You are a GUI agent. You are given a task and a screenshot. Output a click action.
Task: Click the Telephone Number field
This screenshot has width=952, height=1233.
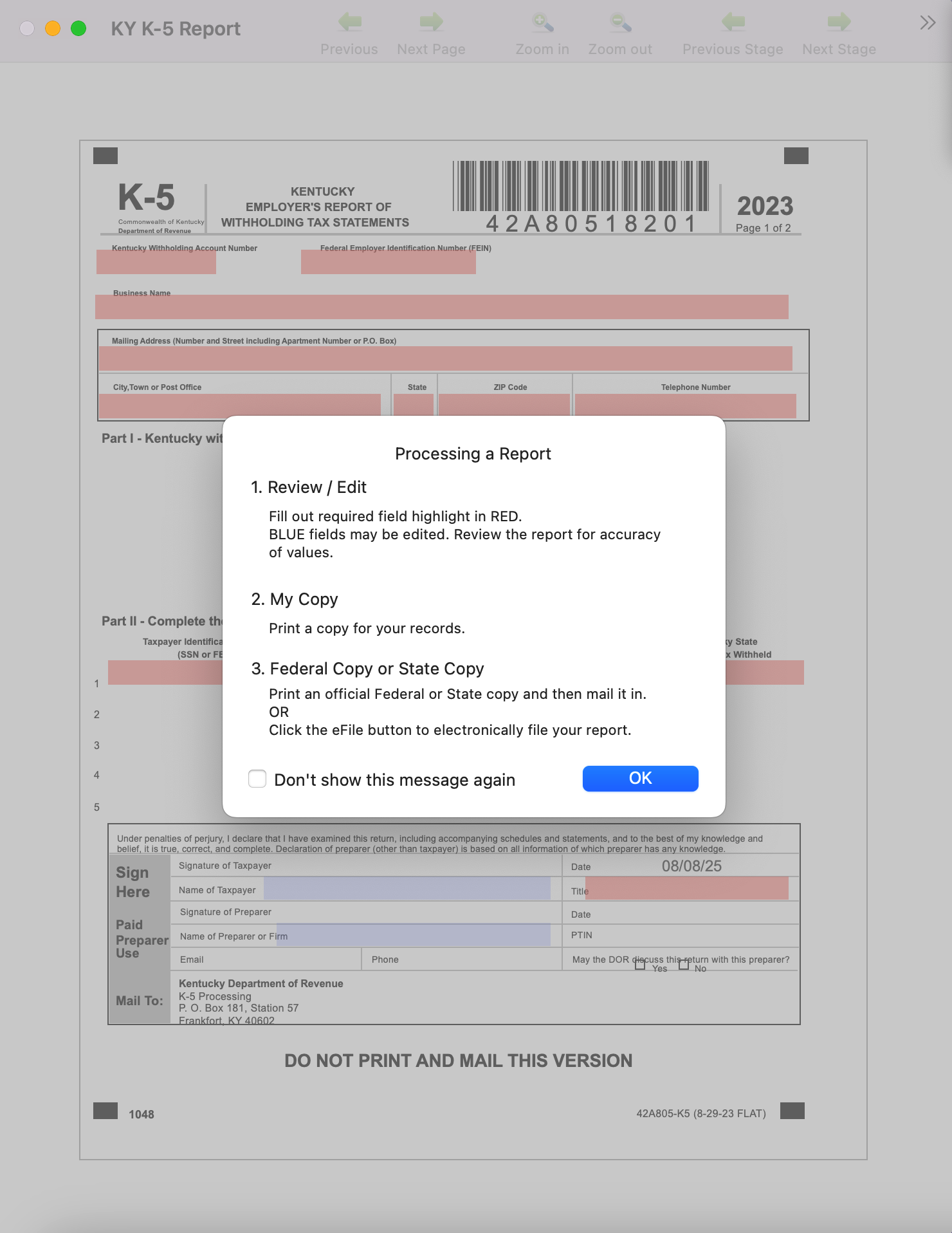tap(685, 405)
